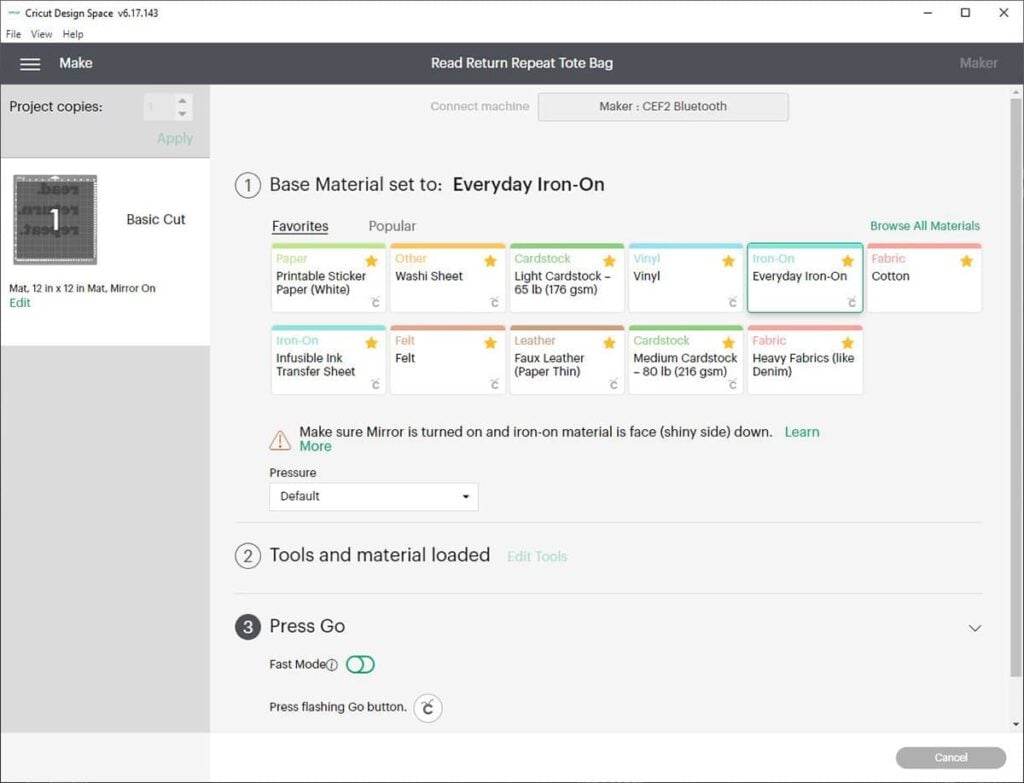
Task: Click favorite star on Light Cardstock card
Action: [609, 261]
